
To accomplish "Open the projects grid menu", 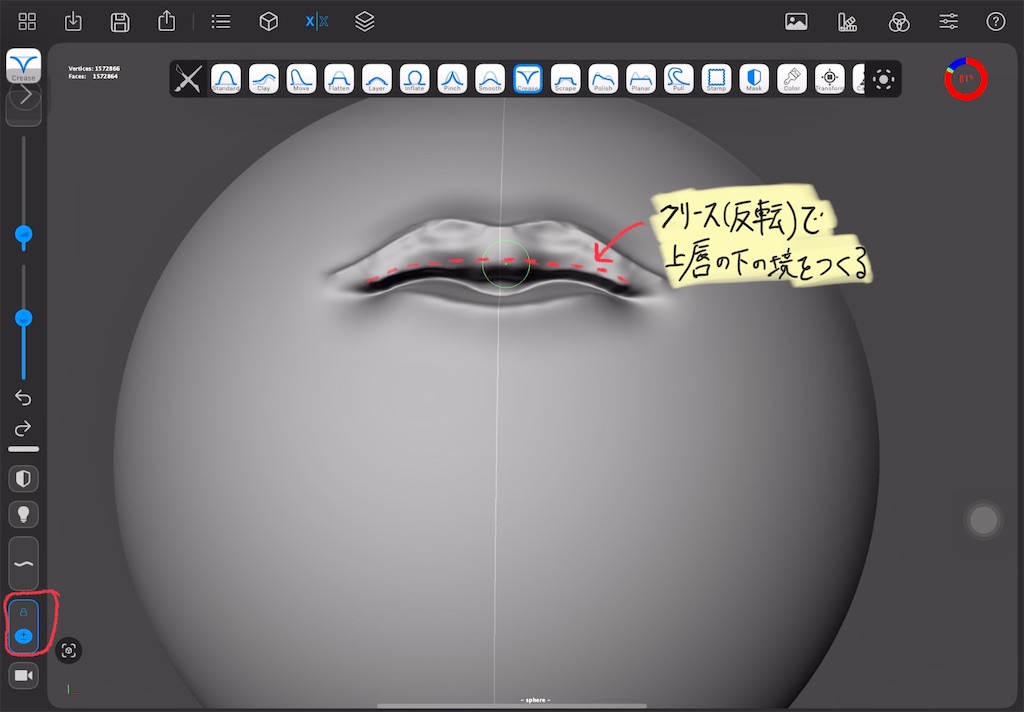I will coord(27,22).
